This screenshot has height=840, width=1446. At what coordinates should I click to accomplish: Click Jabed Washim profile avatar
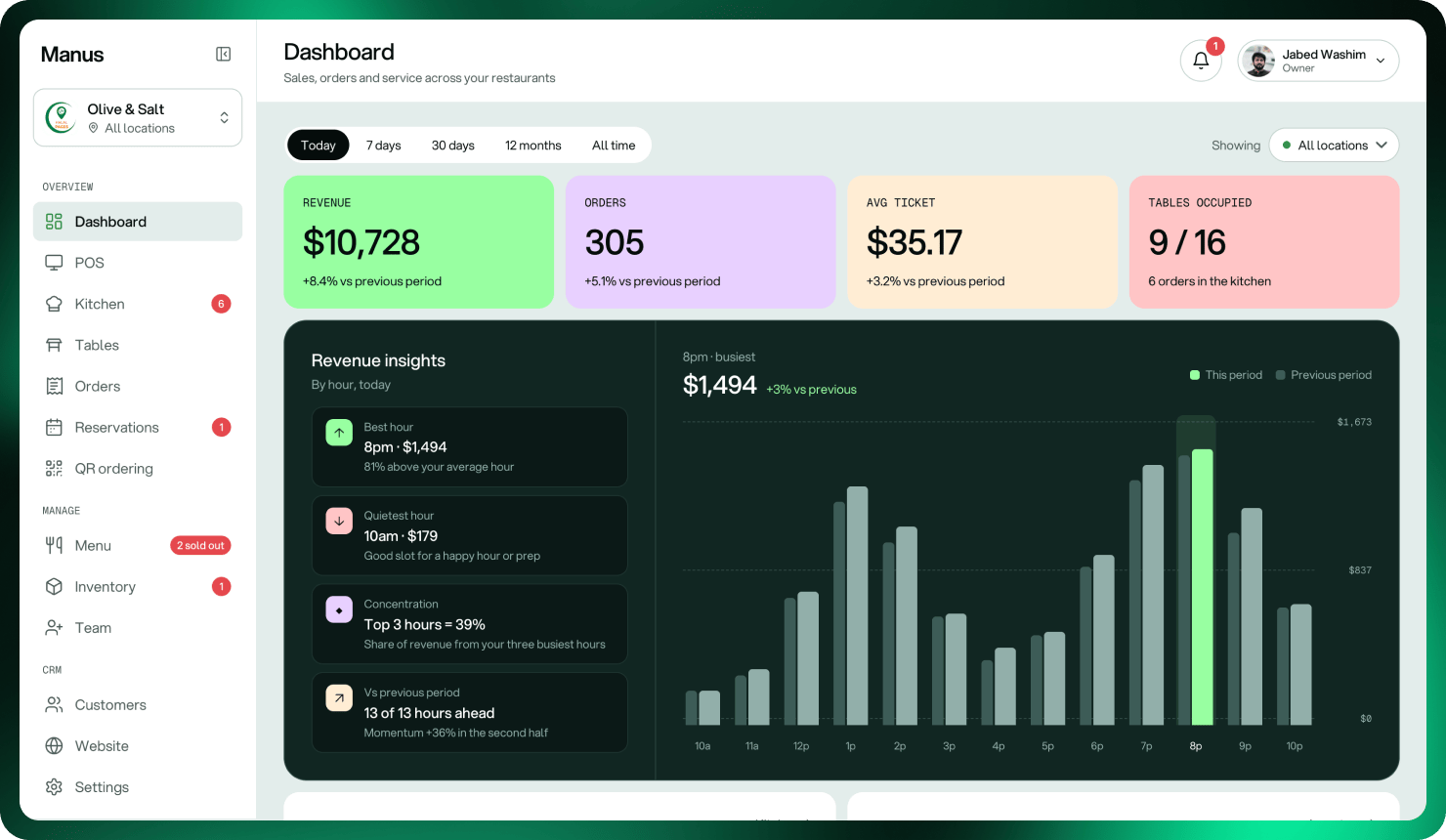click(1259, 61)
